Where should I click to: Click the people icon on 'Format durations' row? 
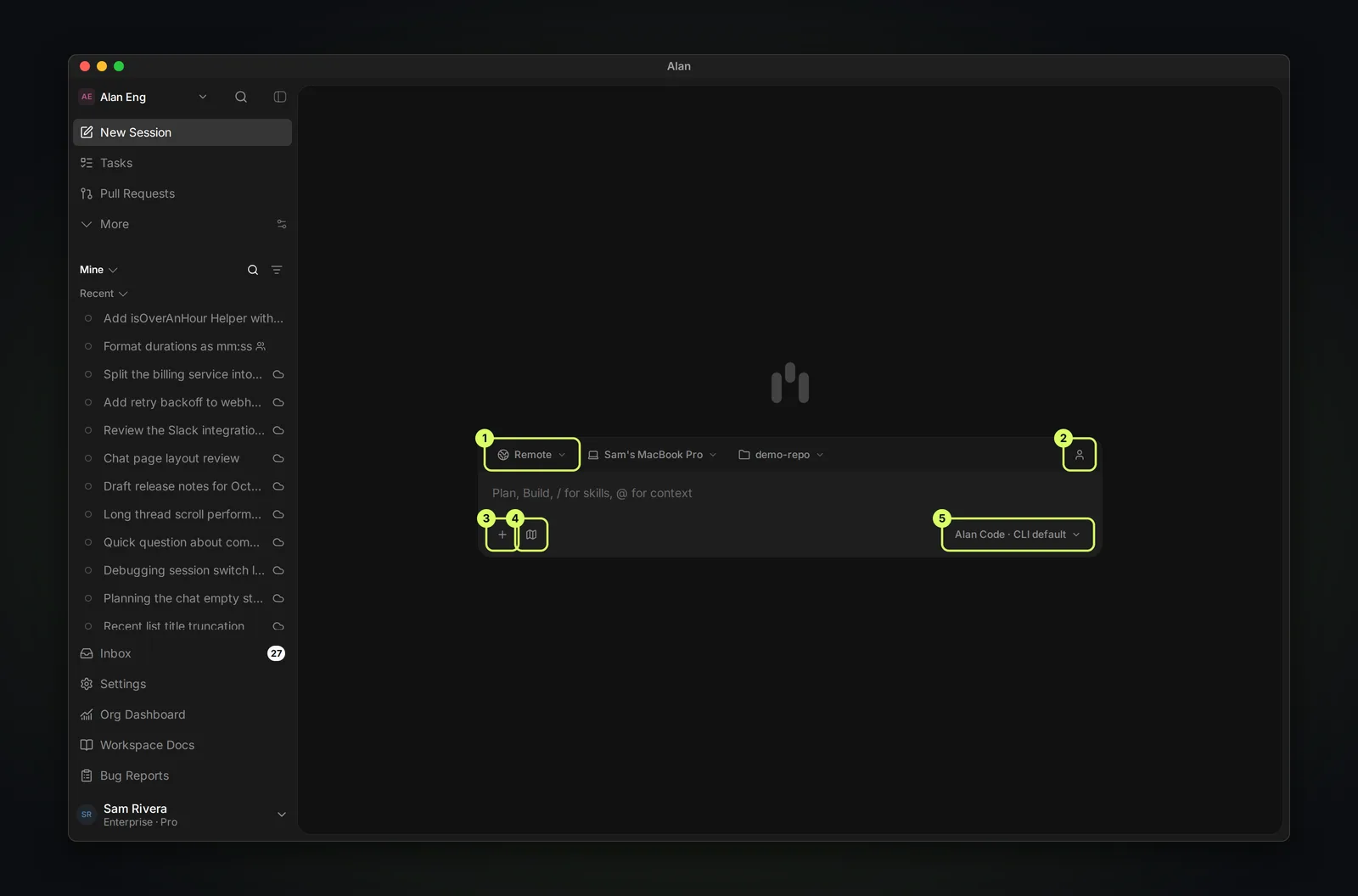click(x=261, y=346)
